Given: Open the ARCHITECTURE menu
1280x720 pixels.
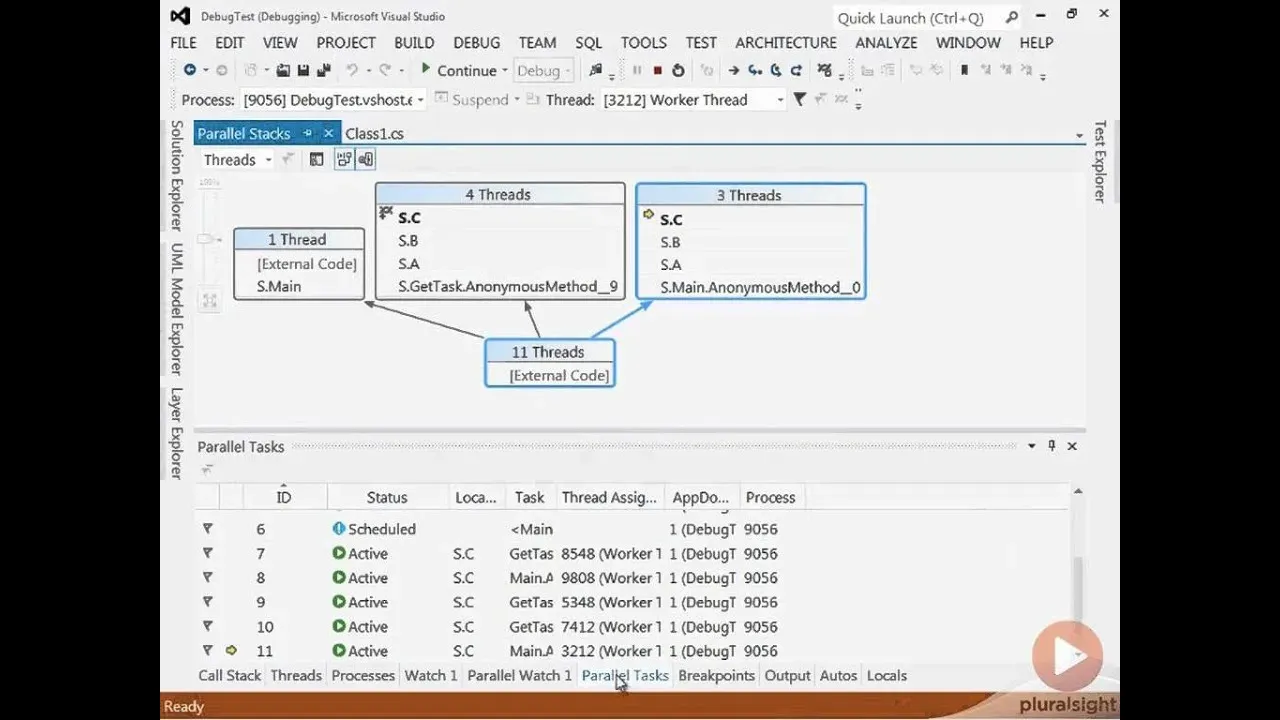Looking at the screenshot, I should [786, 43].
